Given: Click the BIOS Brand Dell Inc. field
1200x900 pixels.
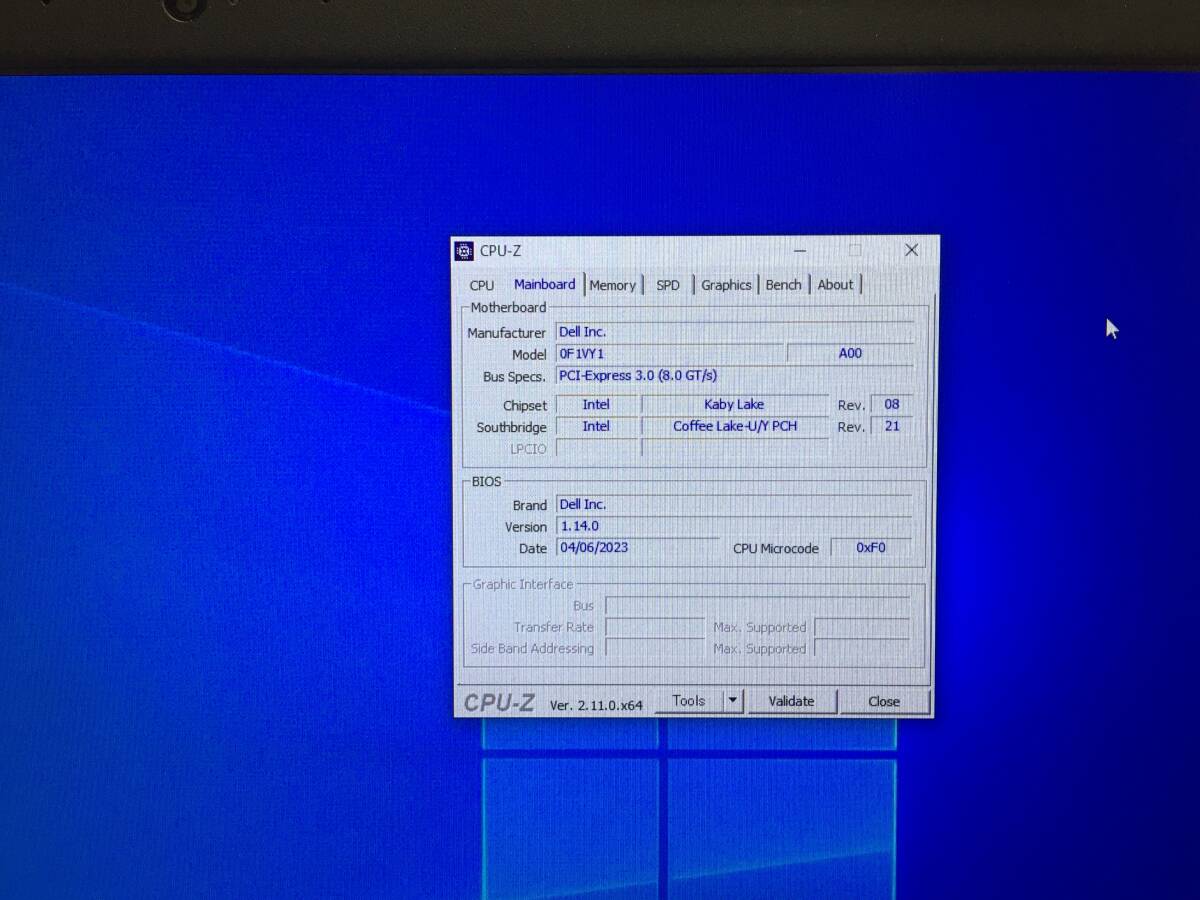Looking at the screenshot, I should (x=734, y=505).
